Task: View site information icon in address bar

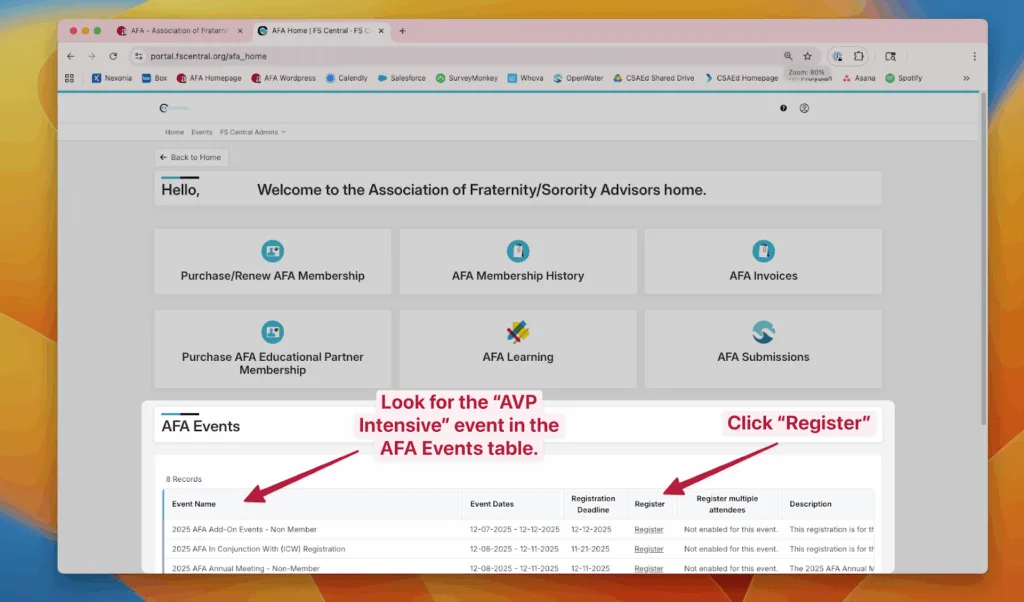Action: coord(138,56)
